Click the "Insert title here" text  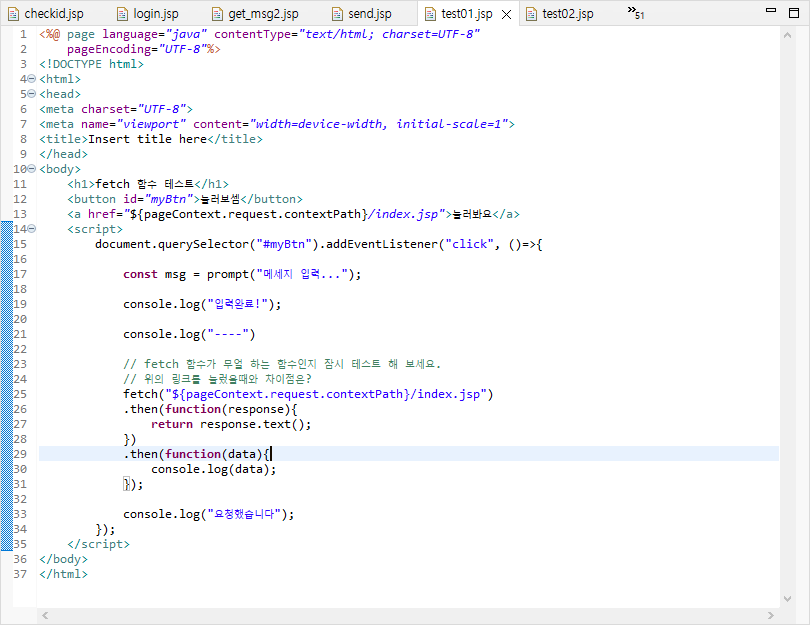pos(147,139)
